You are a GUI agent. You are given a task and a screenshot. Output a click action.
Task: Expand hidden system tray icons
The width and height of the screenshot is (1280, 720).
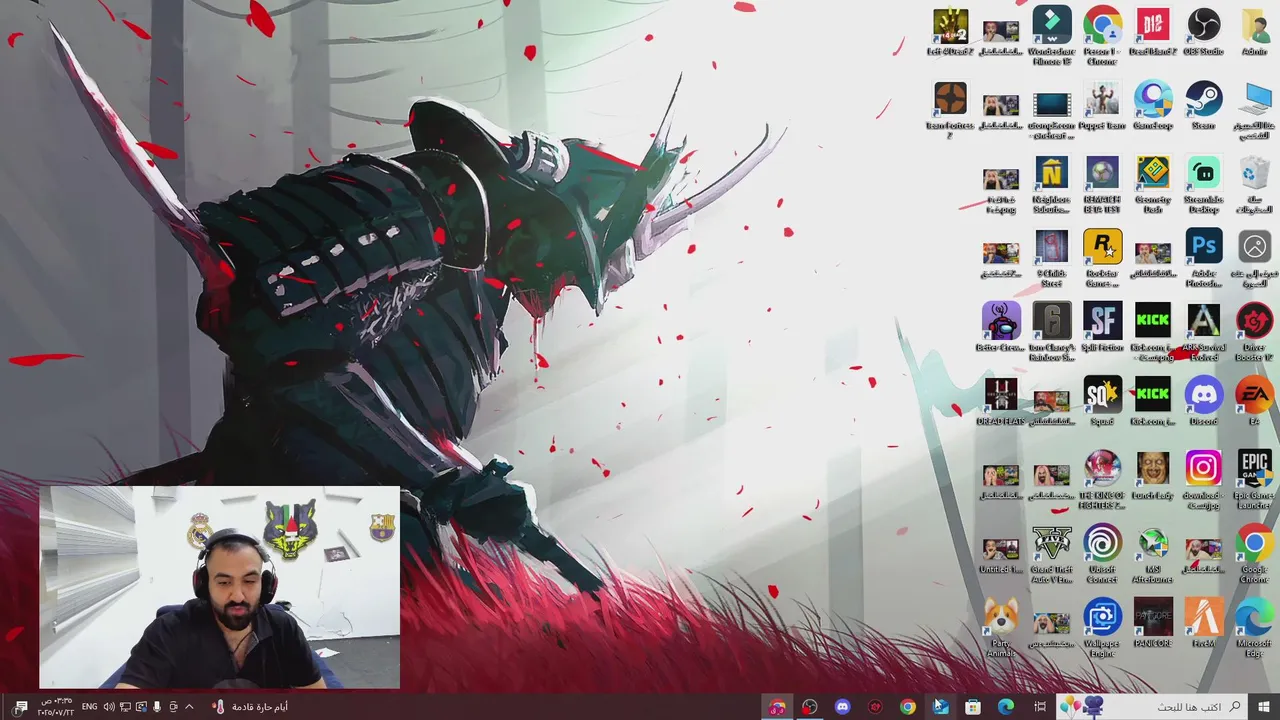point(189,707)
